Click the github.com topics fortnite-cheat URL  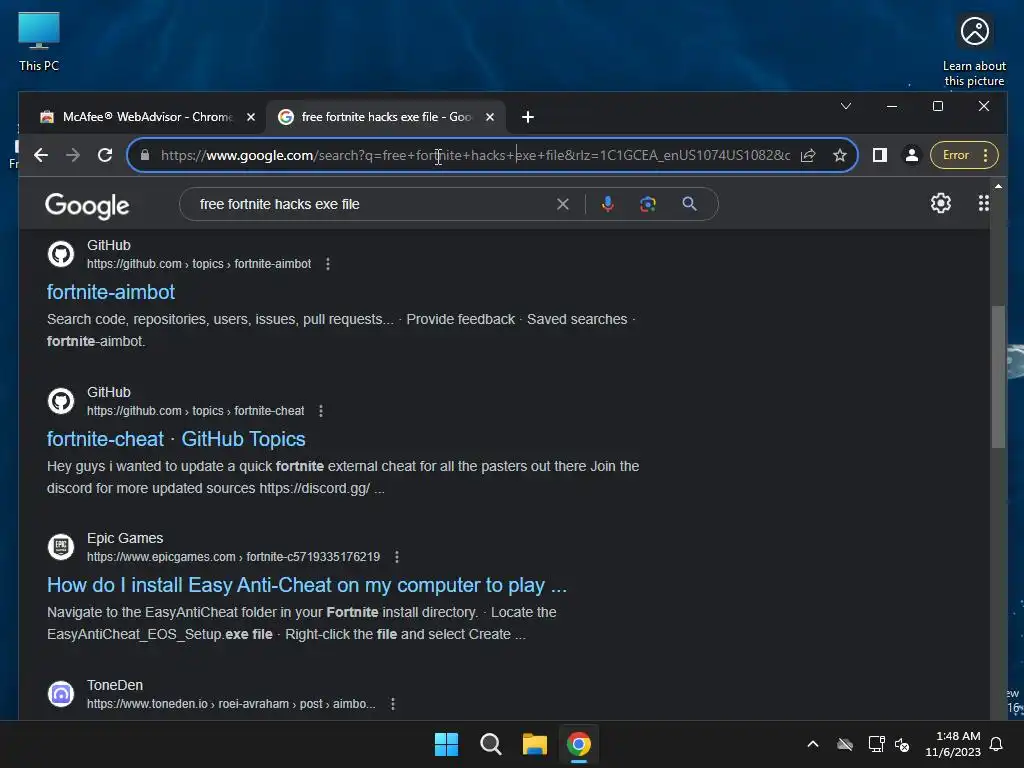pos(196,411)
